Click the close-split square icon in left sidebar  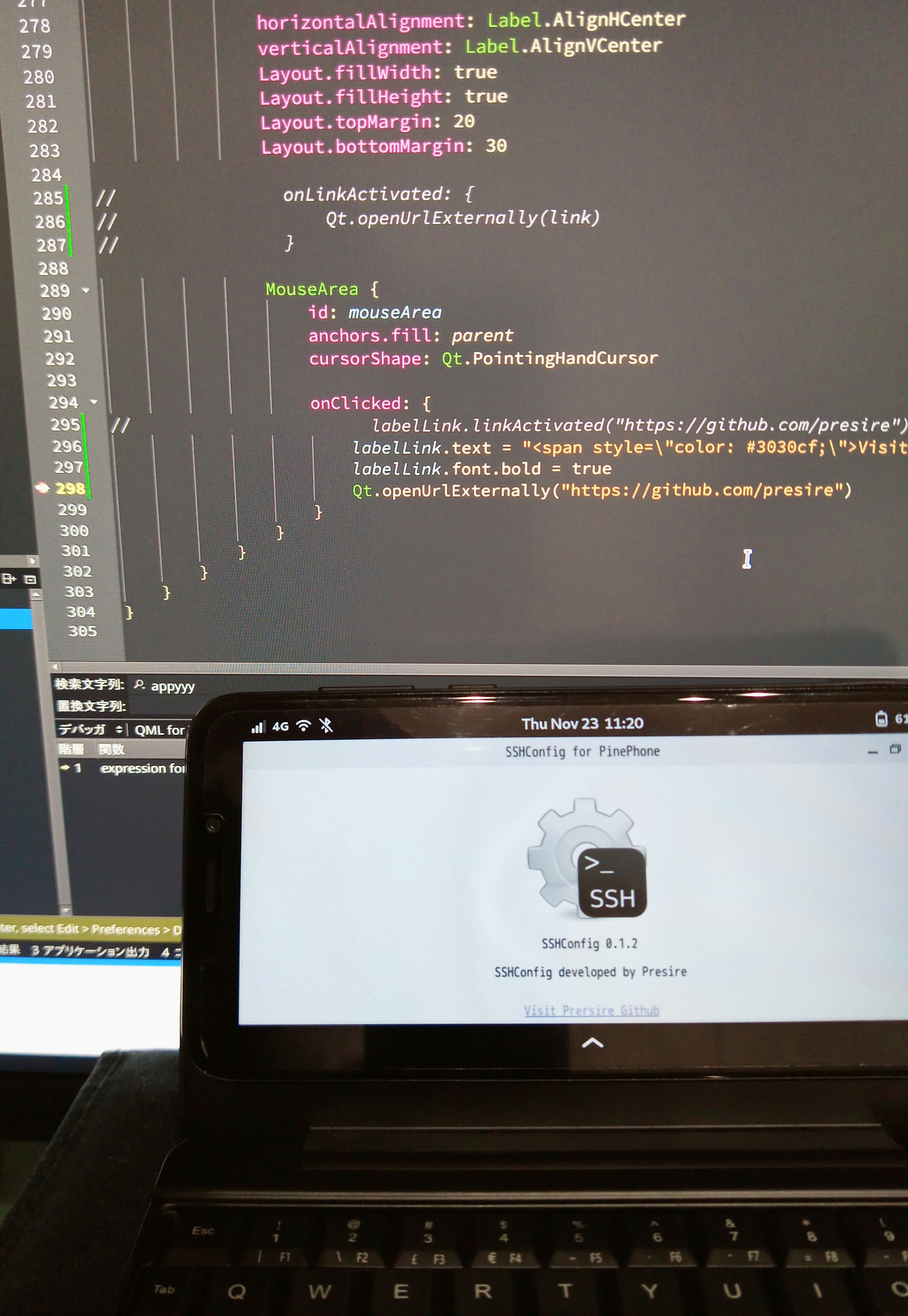coord(30,579)
